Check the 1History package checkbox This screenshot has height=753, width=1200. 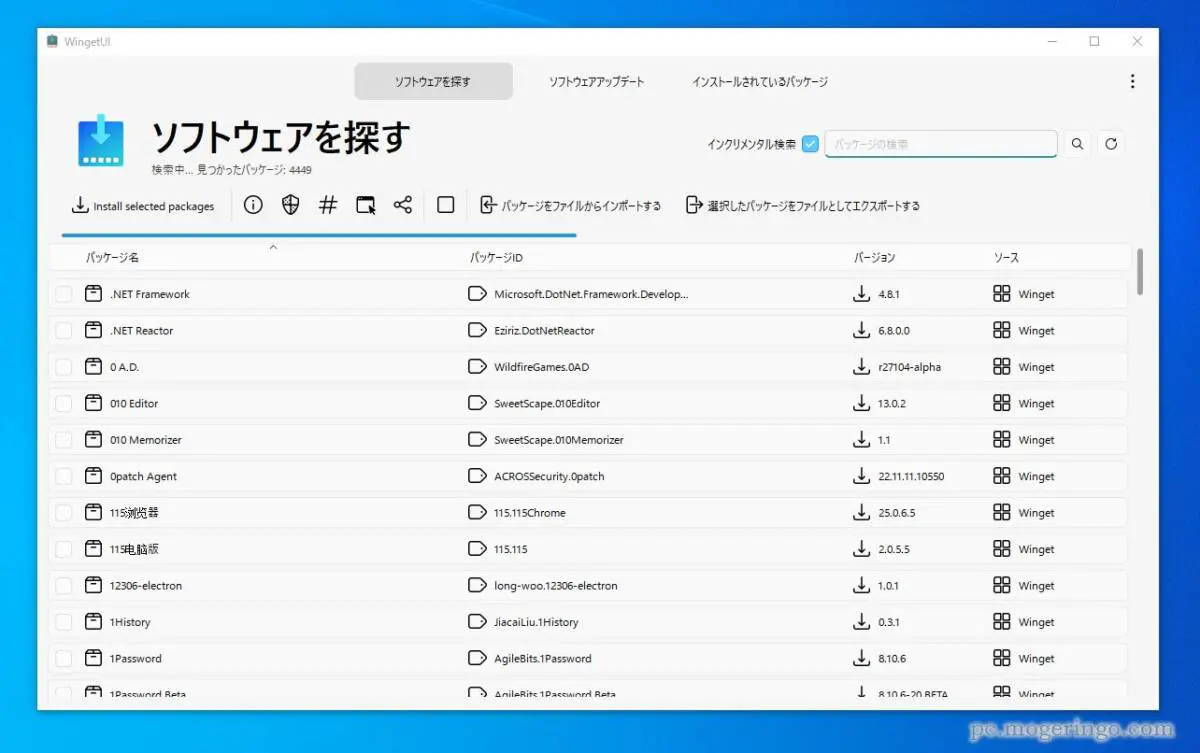[x=64, y=622]
